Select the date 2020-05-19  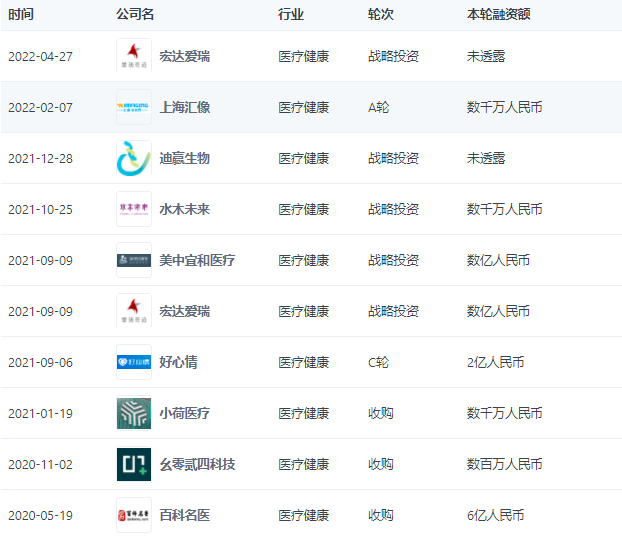click(40, 516)
